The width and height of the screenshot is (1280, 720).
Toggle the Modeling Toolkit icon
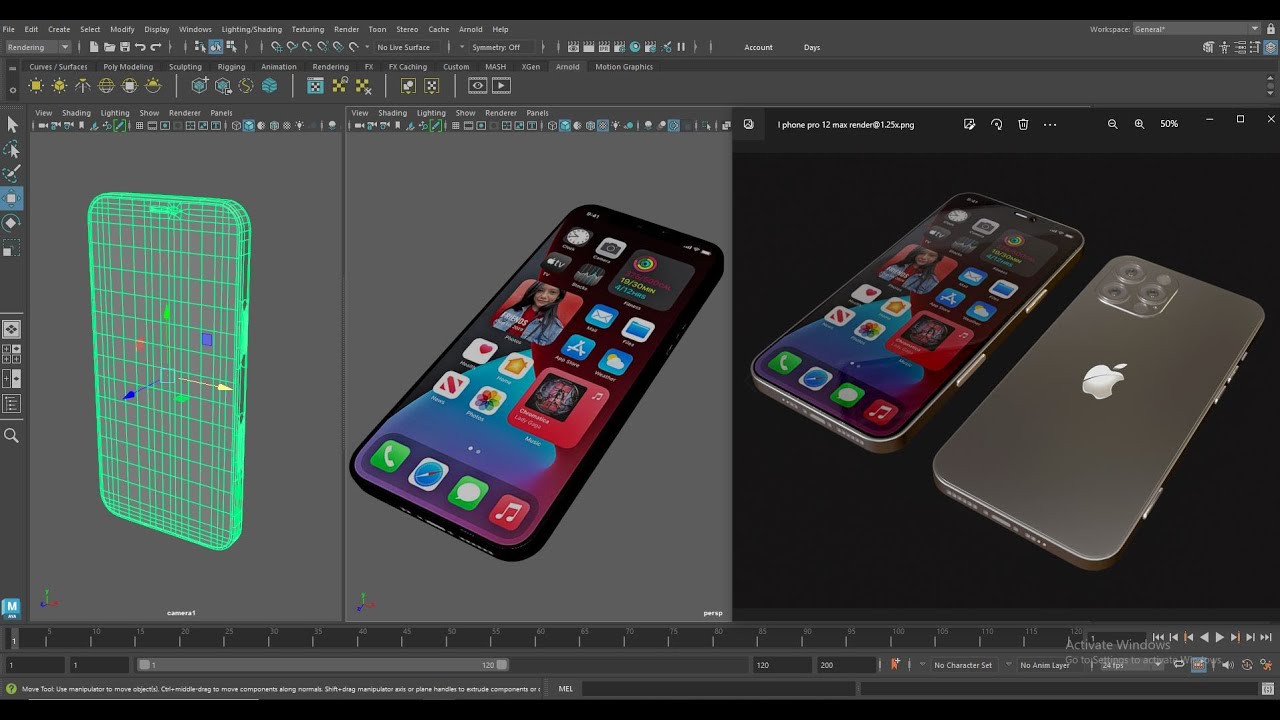[1209, 47]
